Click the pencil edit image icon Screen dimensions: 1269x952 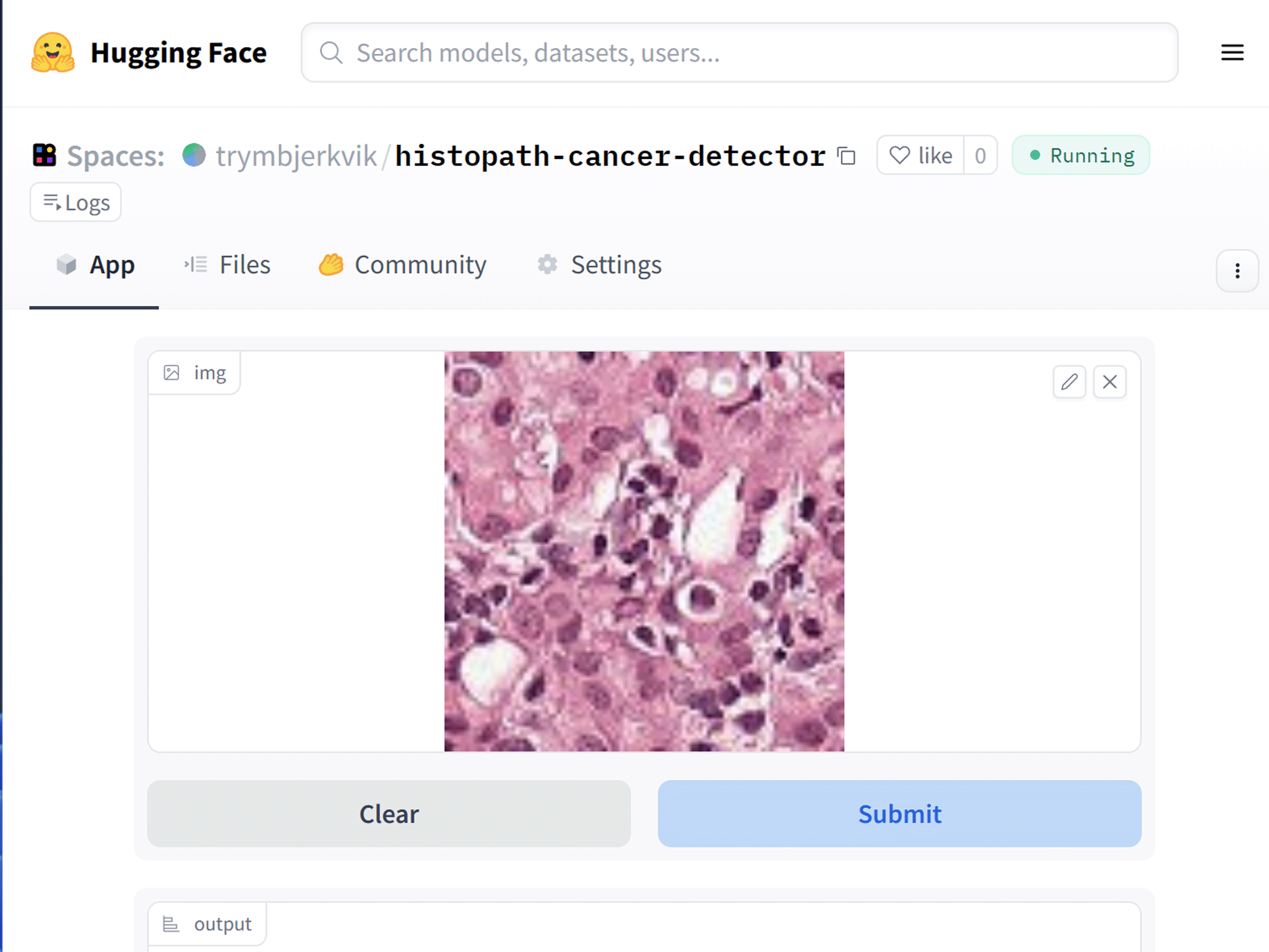(x=1069, y=382)
